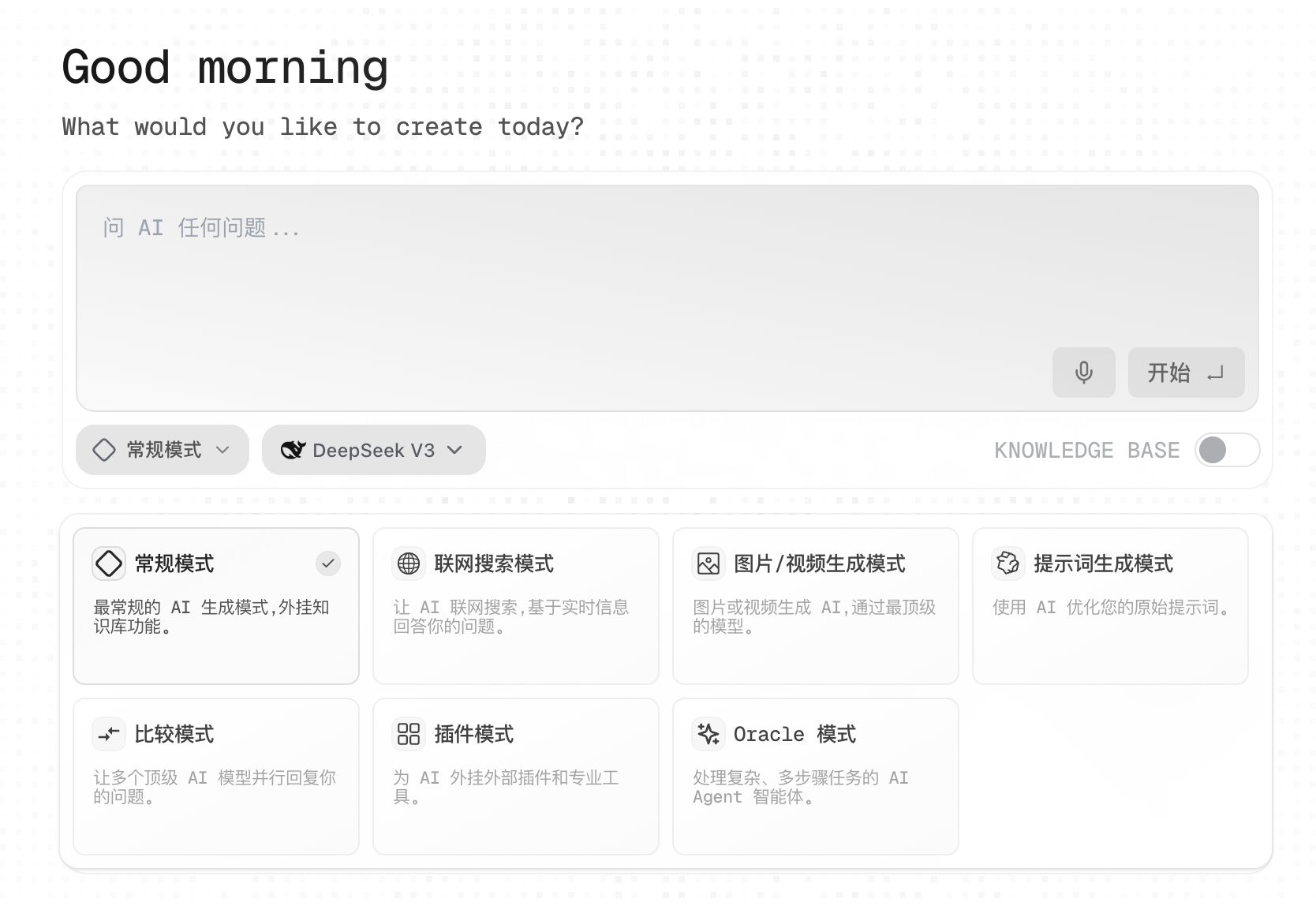Click description 处理复杂、多步骤任务的 AI Agent
1316x906 pixels.
pos(801,787)
